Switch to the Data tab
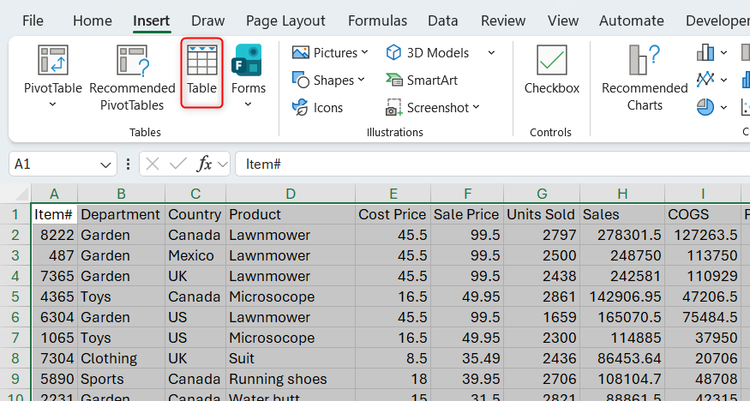This screenshot has height=401, width=750. pyautogui.click(x=443, y=21)
